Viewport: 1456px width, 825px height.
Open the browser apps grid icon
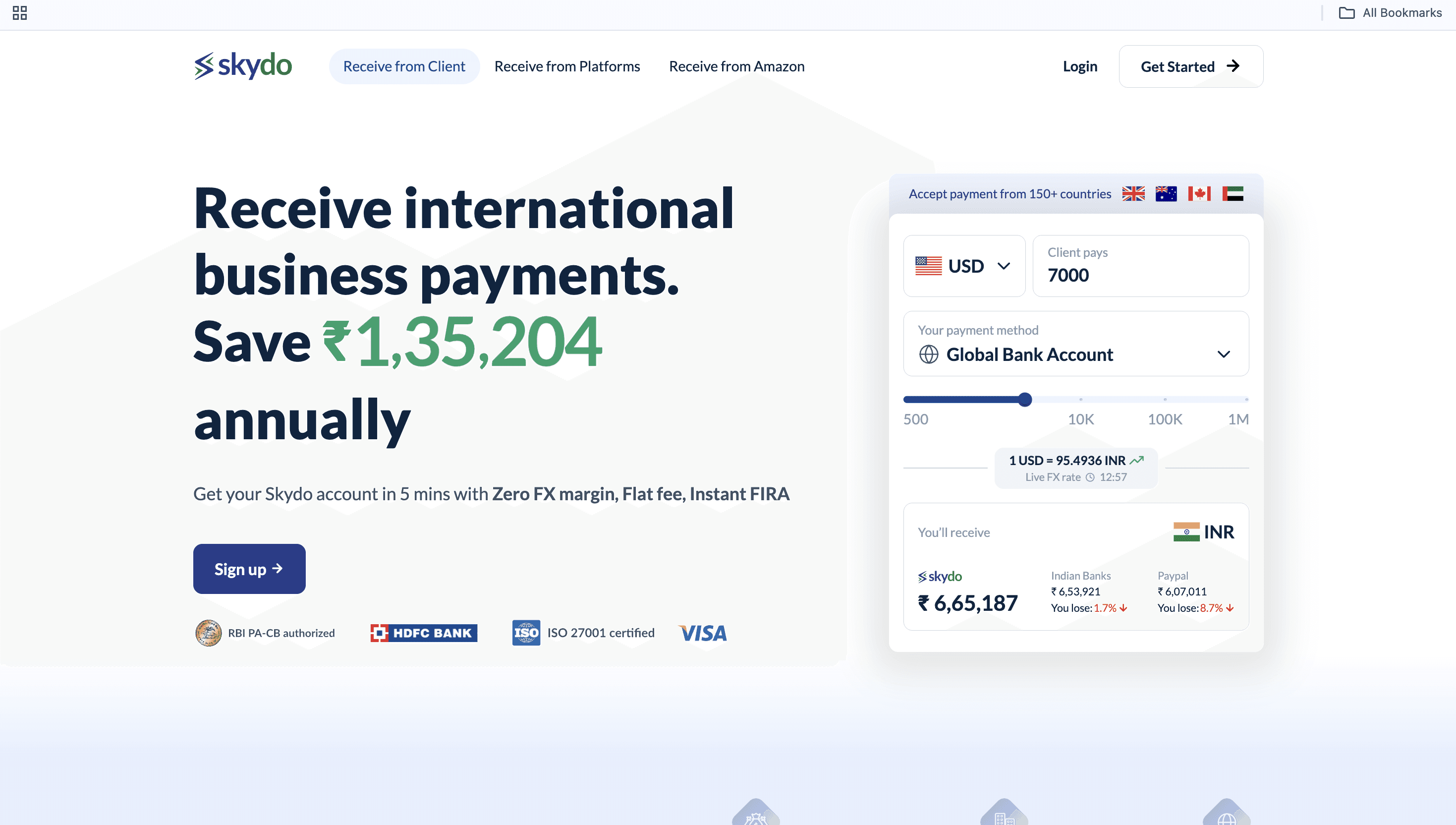click(x=20, y=12)
